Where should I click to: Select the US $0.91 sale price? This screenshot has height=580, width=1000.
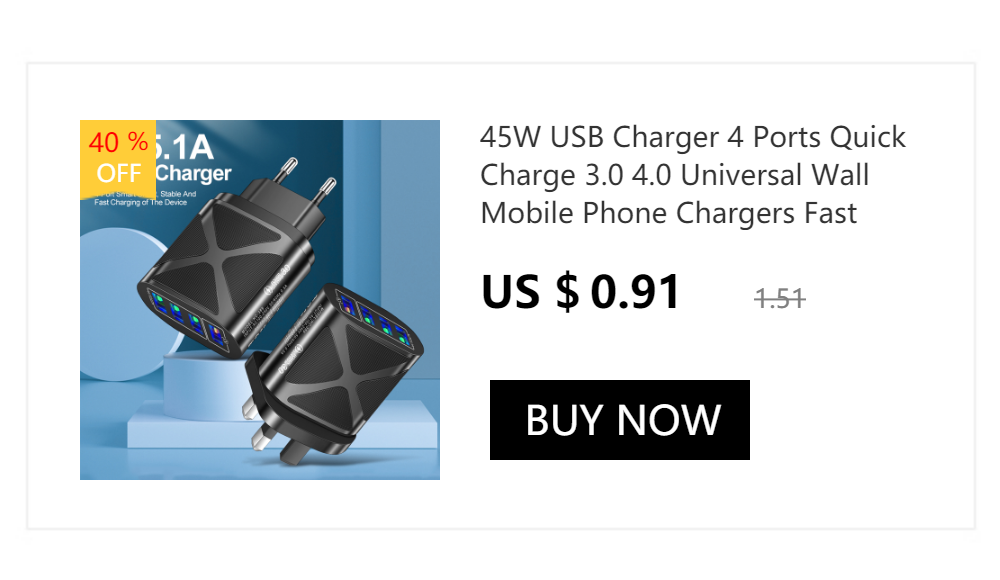click(x=580, y=292)
